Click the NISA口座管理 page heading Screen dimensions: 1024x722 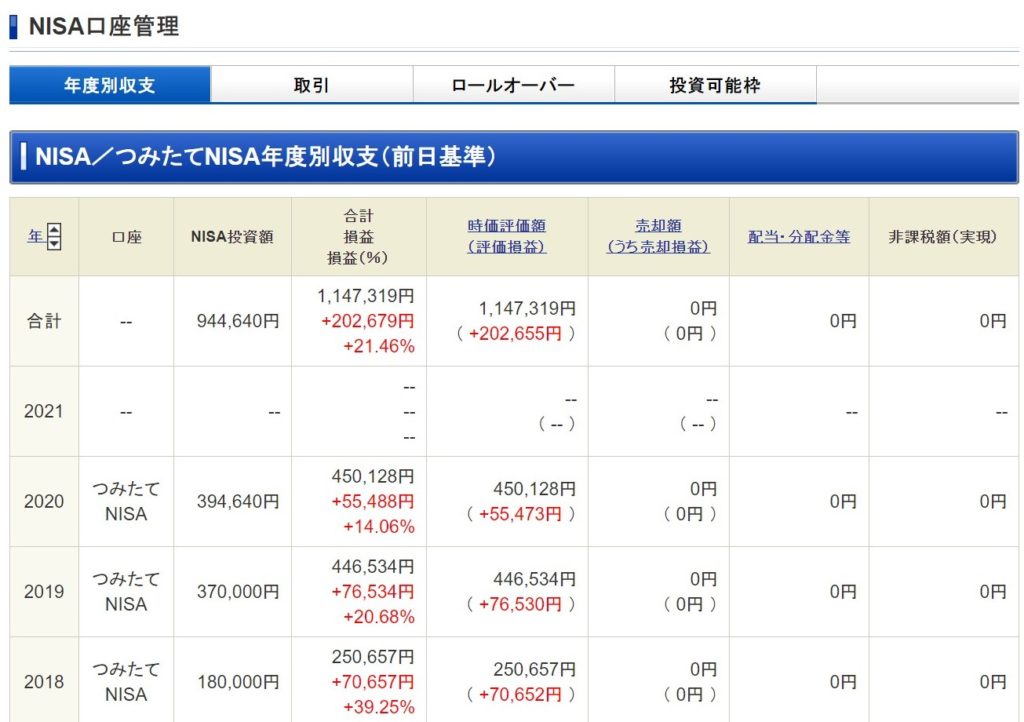pos(104,27)
